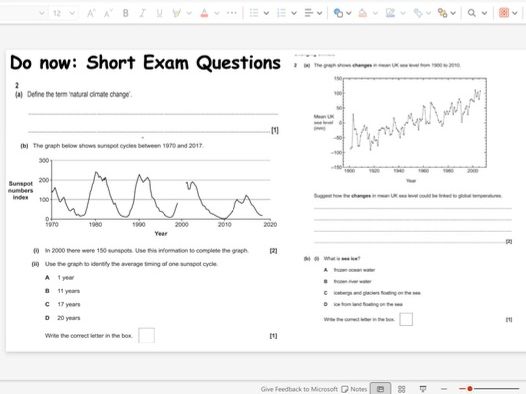Screen dimensions: 526x394
Task: Open paragraph alignment options
Action: point(309,13)
